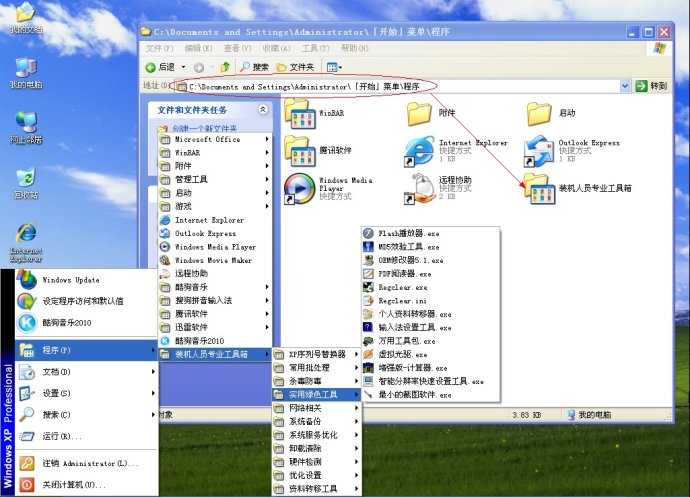The image size is (690, 497).
Task: Open the address bar dropdown arrow
Action: click(x=624, y=86)
